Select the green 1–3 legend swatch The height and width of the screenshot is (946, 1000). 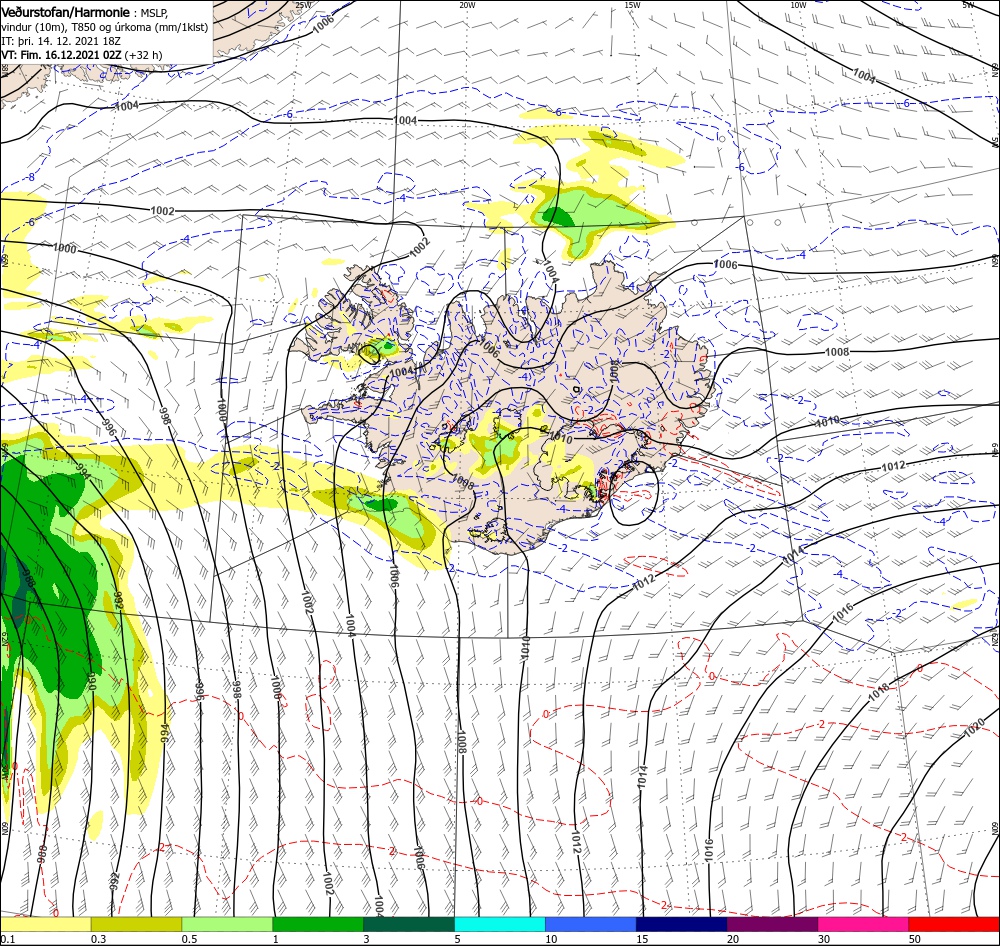coord(318,924)
